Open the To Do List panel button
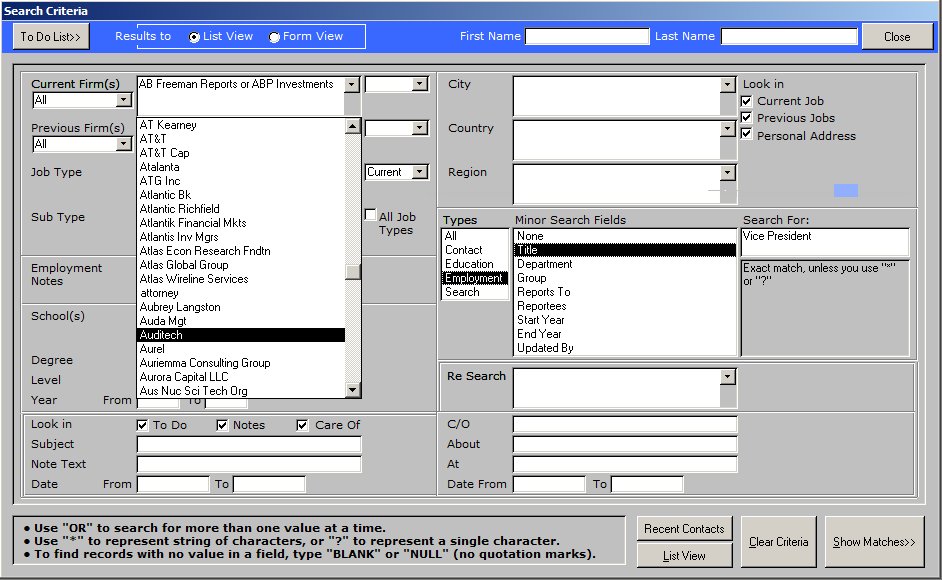Viewport: 942px width, 580px height. (51, 37)
